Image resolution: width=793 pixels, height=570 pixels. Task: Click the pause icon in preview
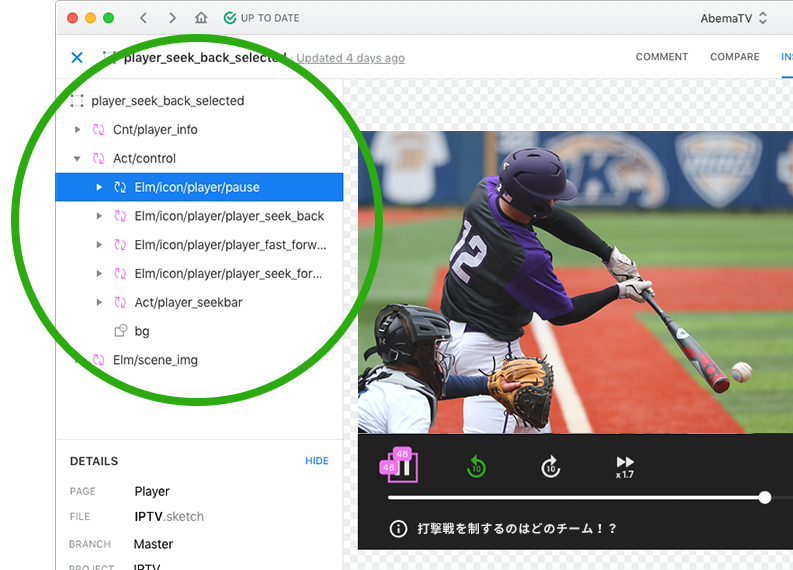pyautogui.click(x=405, y=467)
